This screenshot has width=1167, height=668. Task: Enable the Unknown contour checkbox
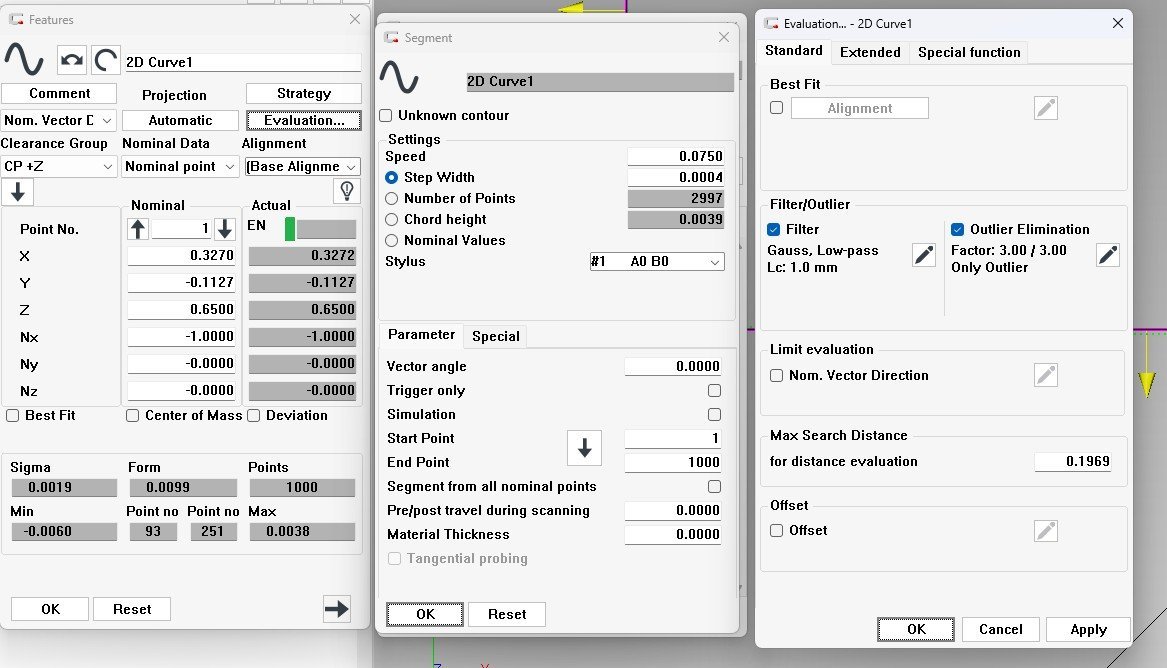click(x=386, y=116)
